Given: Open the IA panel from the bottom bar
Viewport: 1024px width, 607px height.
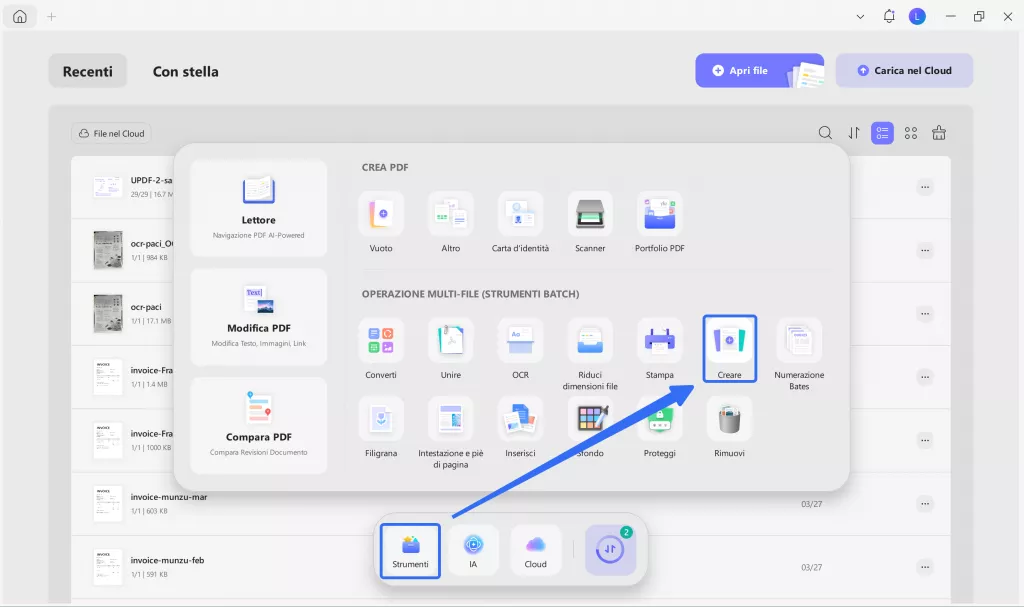Looking at the screenshot, I should coord(473,549).
